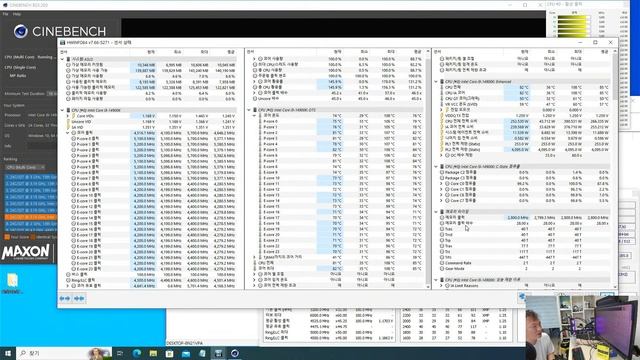The height and width of the screenshot is (360, 640).
Task: Click the chip icon of CPU DTS section header
Action: point(255,110)
